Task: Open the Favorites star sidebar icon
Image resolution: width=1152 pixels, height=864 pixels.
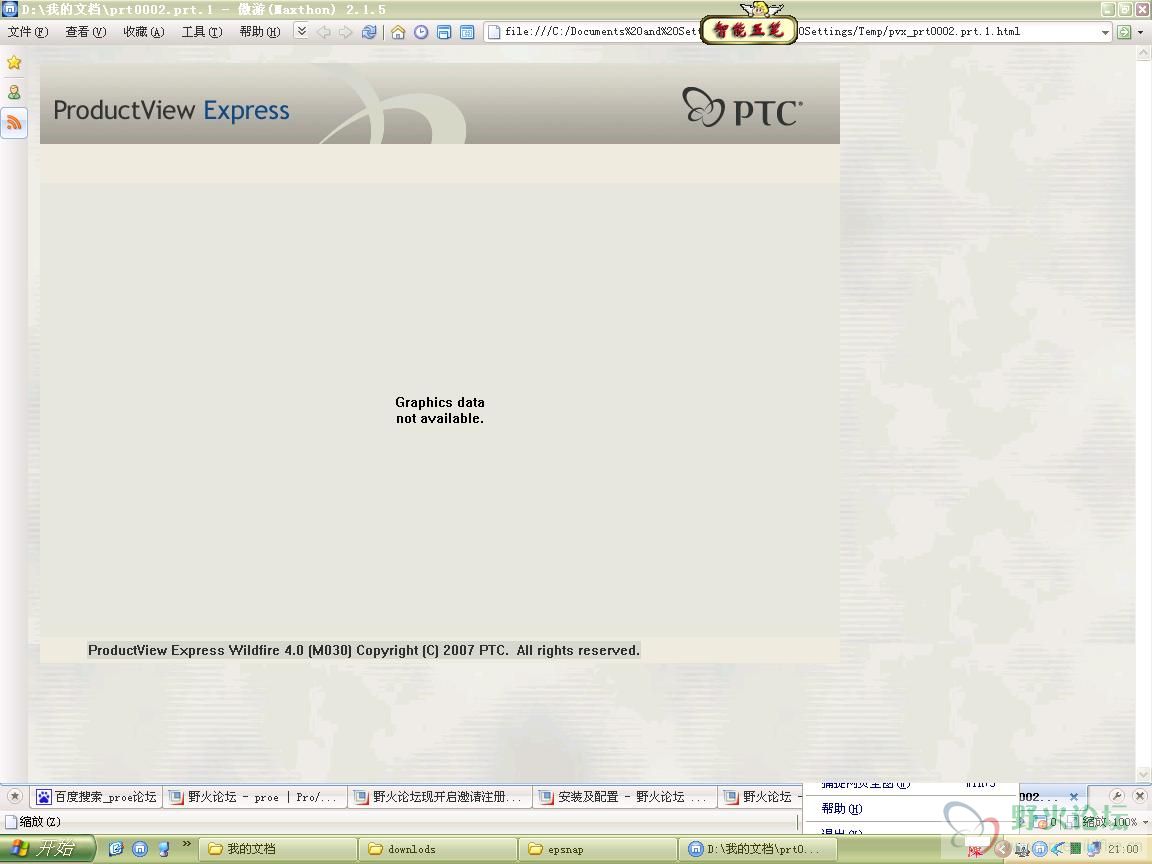Action: click(14, 62)
